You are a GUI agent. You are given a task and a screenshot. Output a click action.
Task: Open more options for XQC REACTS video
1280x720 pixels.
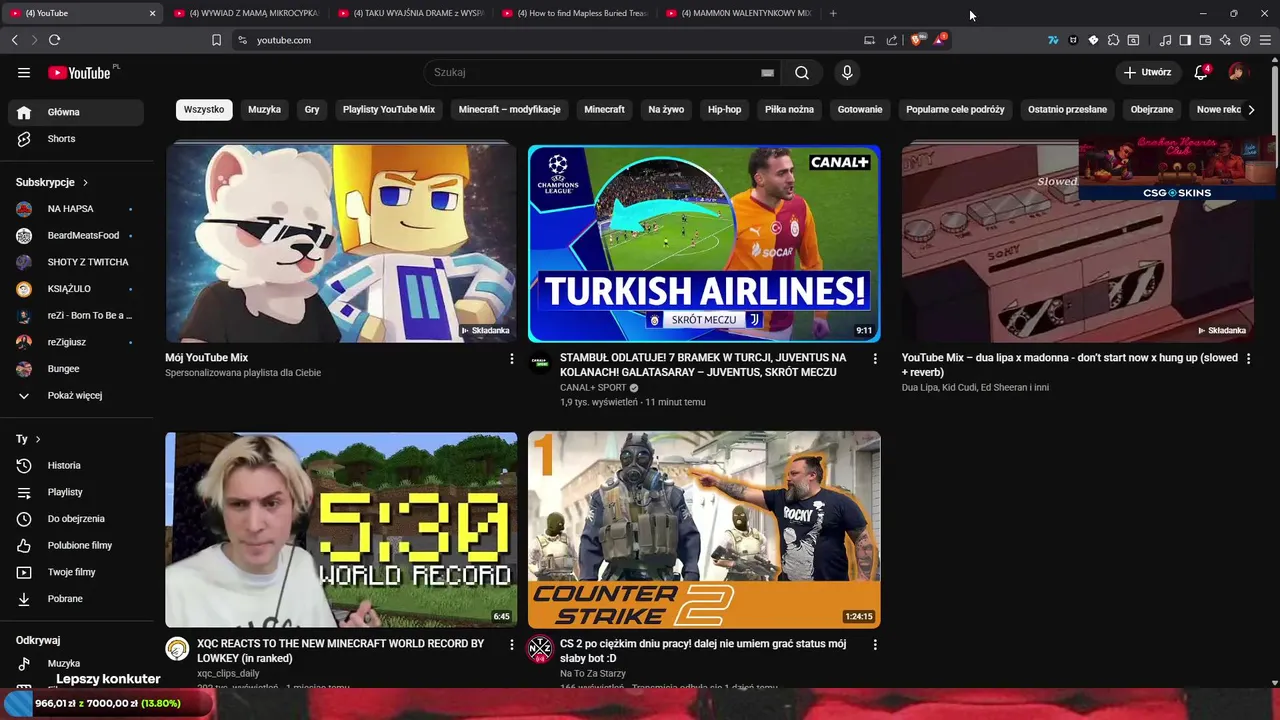[x=512, y=645]
